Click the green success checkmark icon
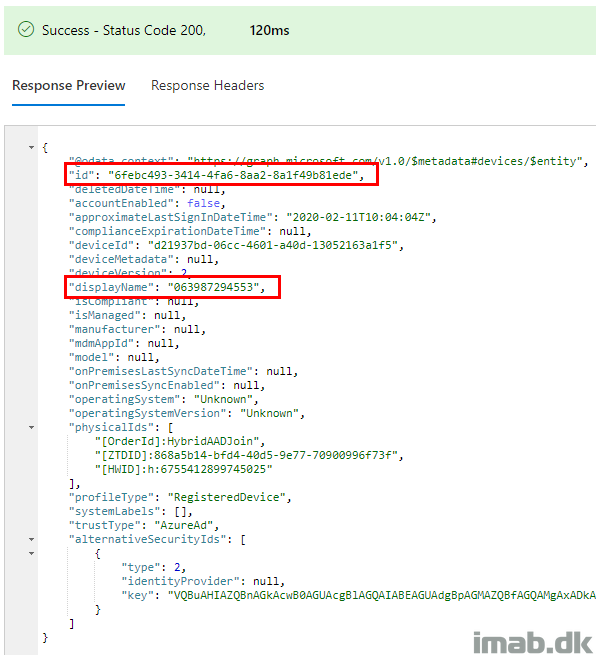This screenshot has height=655, width=596. (x=26, y=30)
